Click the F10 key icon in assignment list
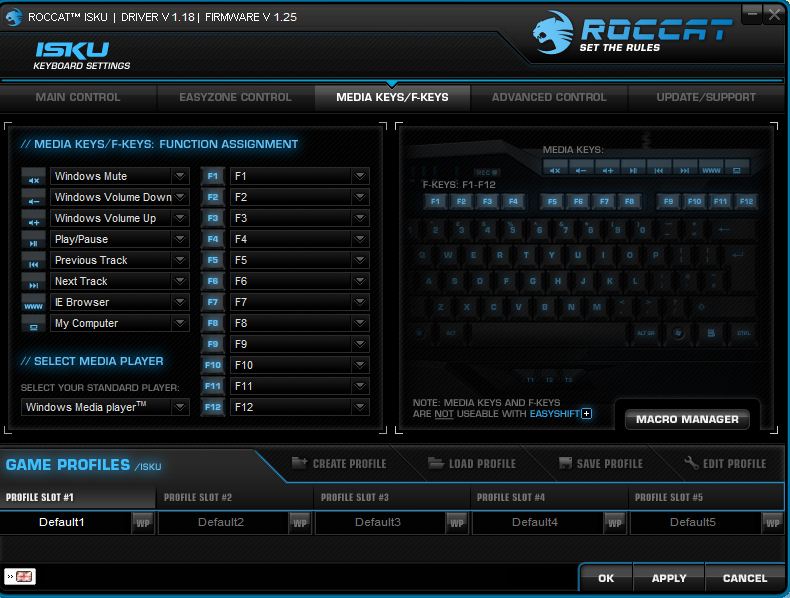The height and width of the screenshot is (598, 790). pos(213,365)
